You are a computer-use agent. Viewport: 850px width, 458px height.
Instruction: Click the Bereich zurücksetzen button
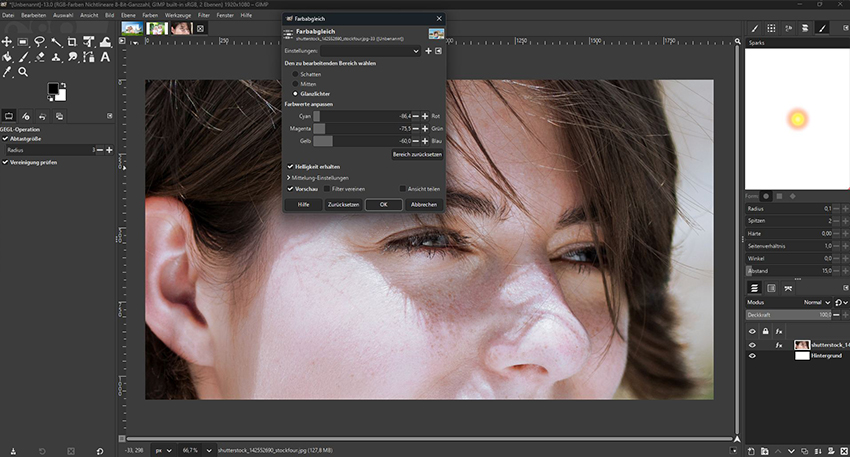pos(417,155)
